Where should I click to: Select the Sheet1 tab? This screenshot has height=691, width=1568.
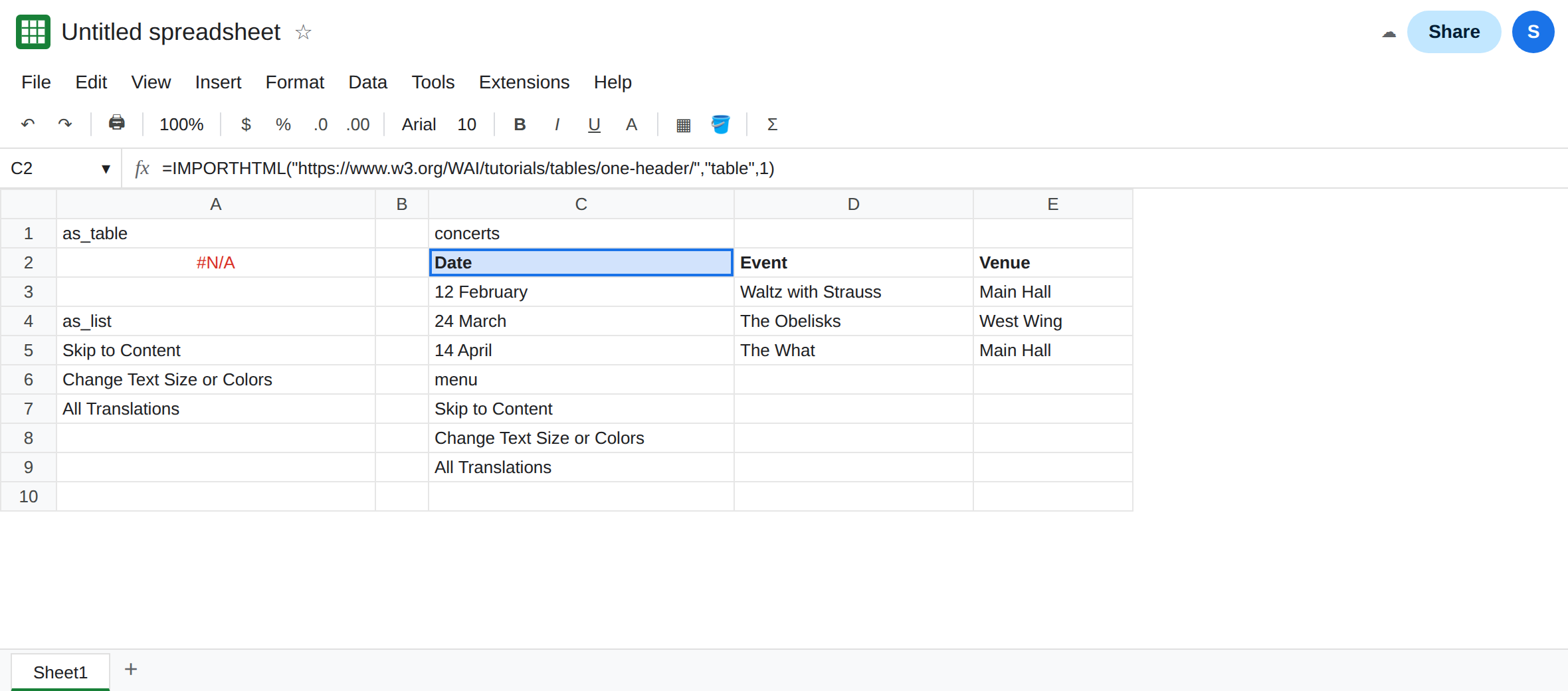60,672
